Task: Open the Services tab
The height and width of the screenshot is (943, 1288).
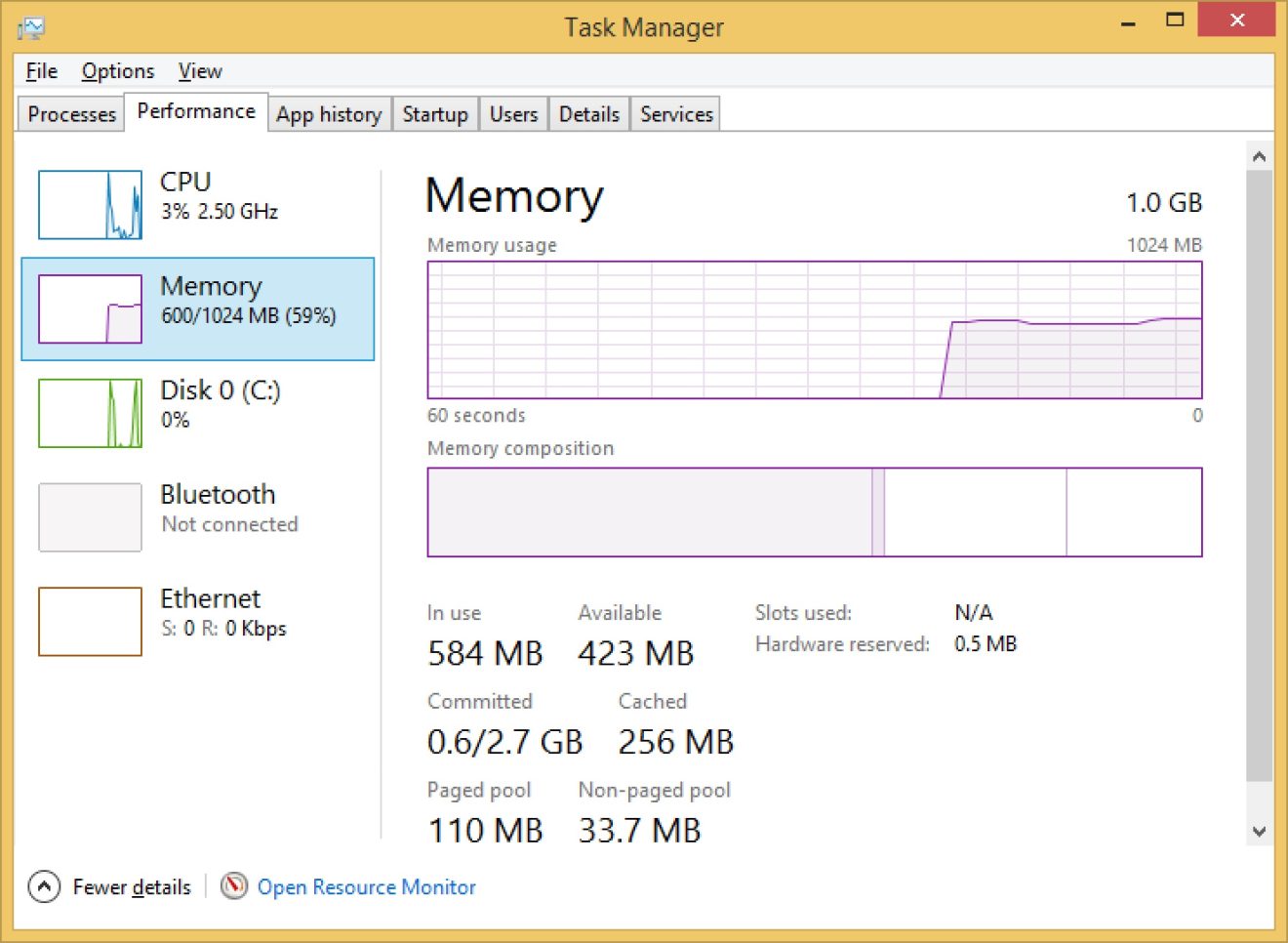Action: (675, 114)
